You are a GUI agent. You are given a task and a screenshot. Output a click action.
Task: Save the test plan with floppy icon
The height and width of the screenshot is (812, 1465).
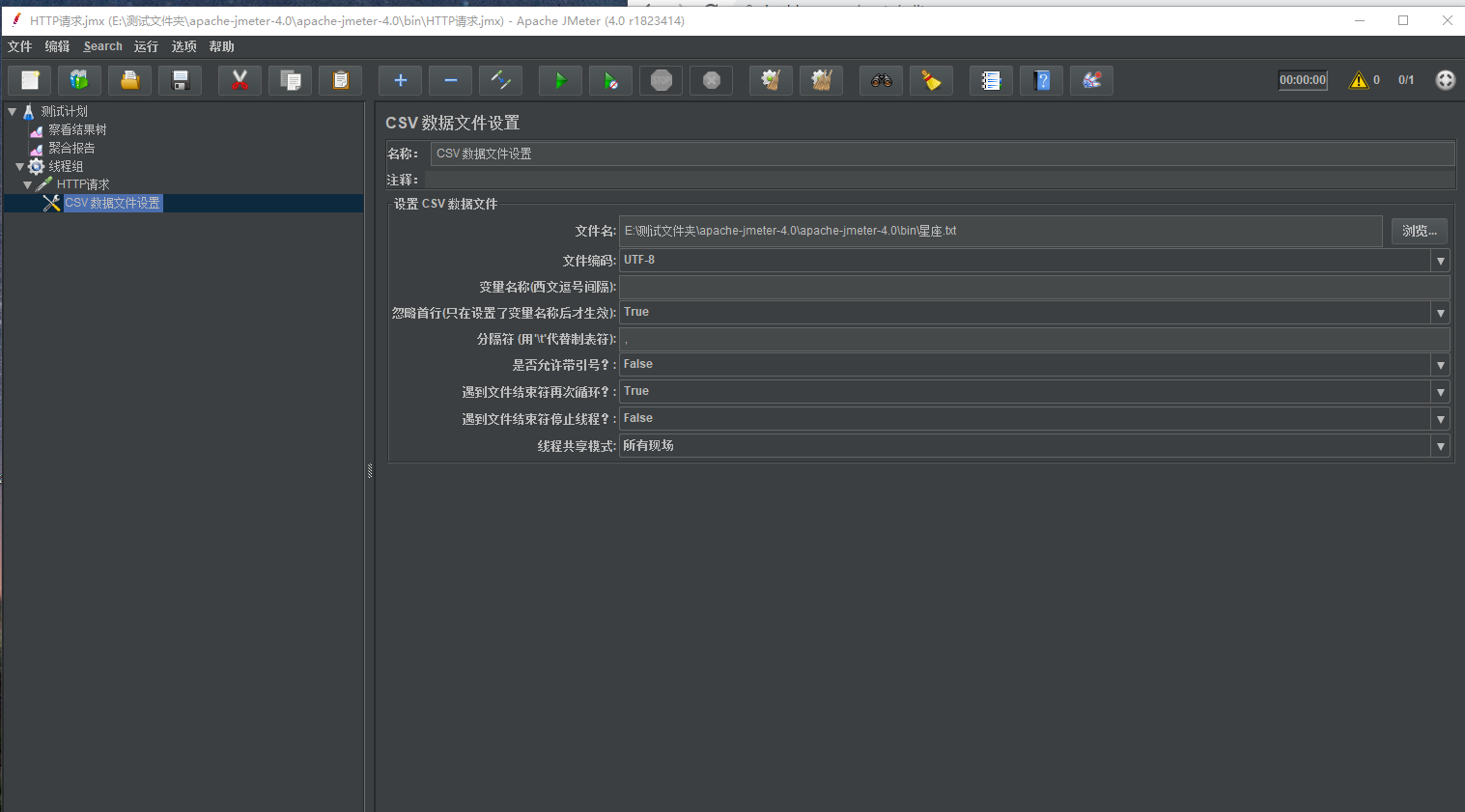[181, 80]
